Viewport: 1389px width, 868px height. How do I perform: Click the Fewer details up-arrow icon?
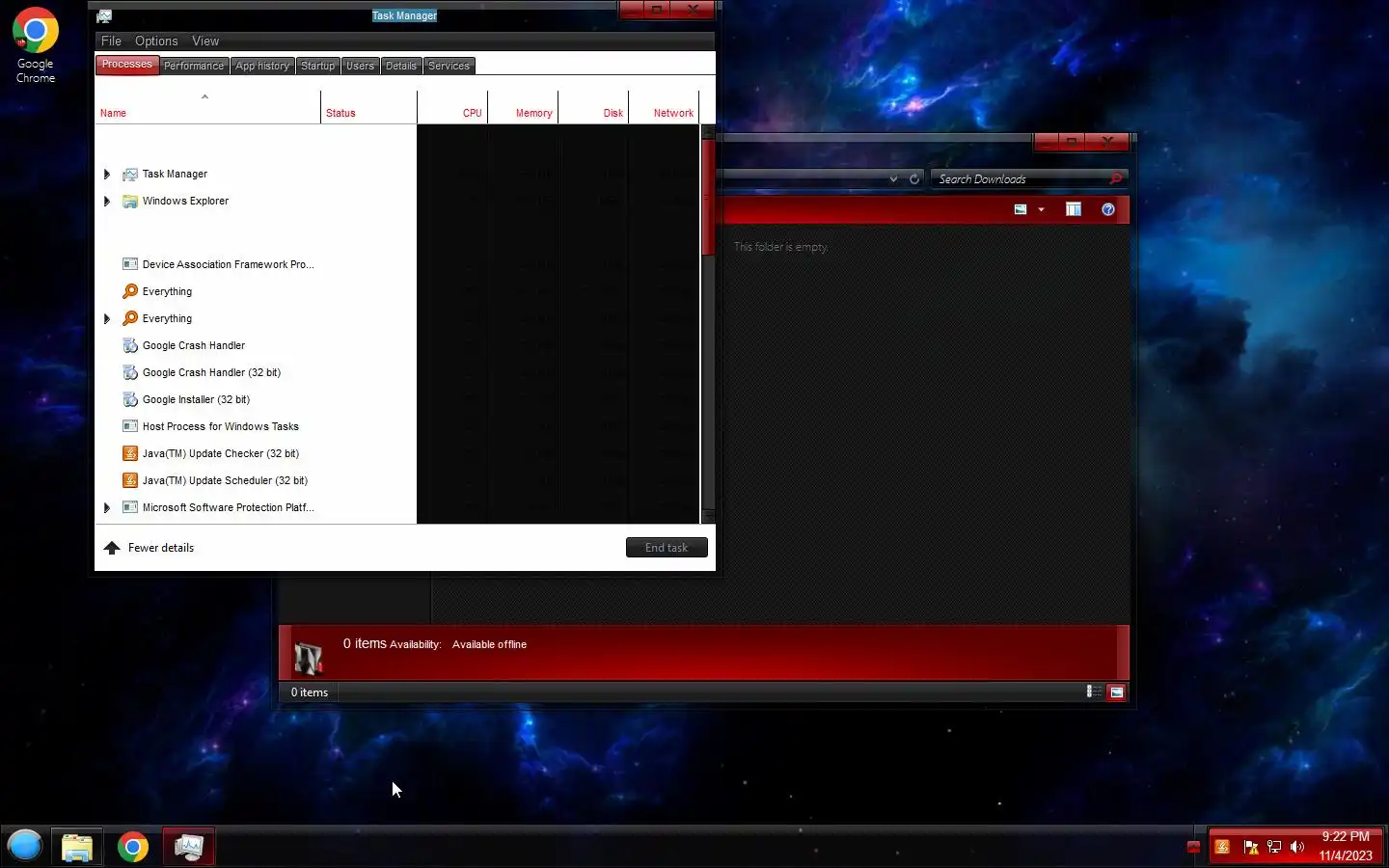click(x=112, y=548)
